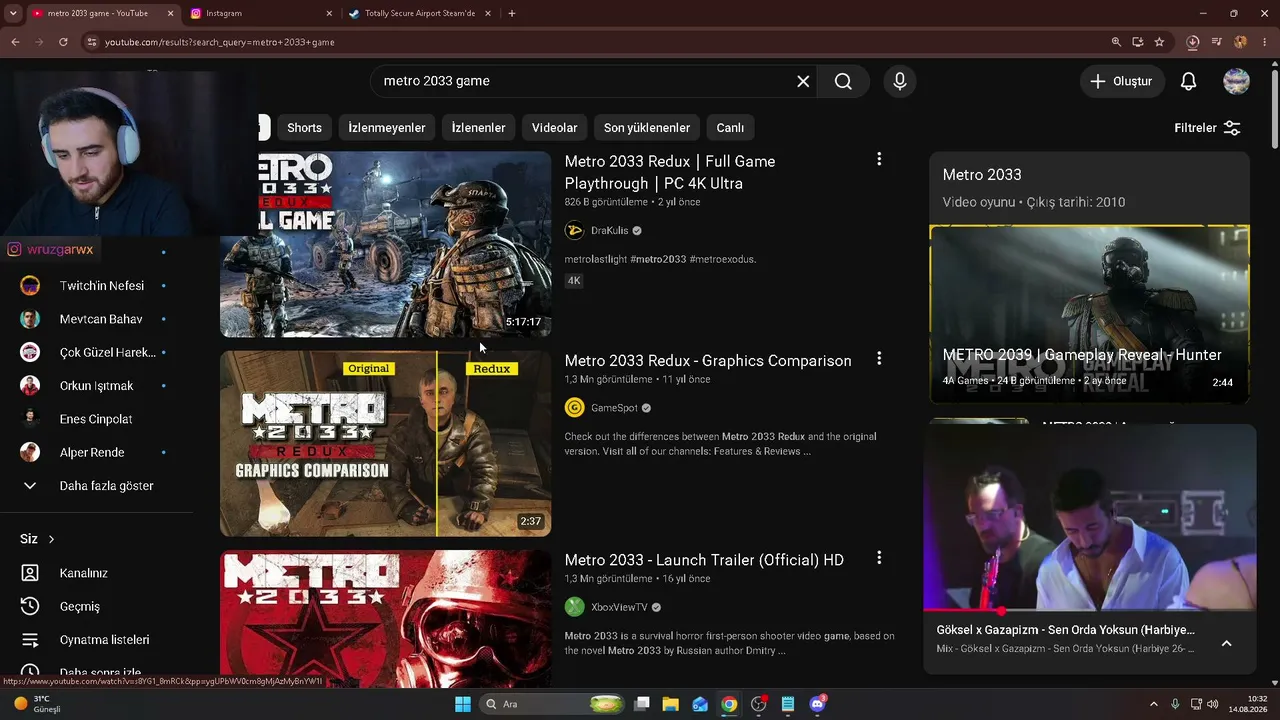Open File Explorer from the taskbar

pyautogui.click(x=670, y=704)
